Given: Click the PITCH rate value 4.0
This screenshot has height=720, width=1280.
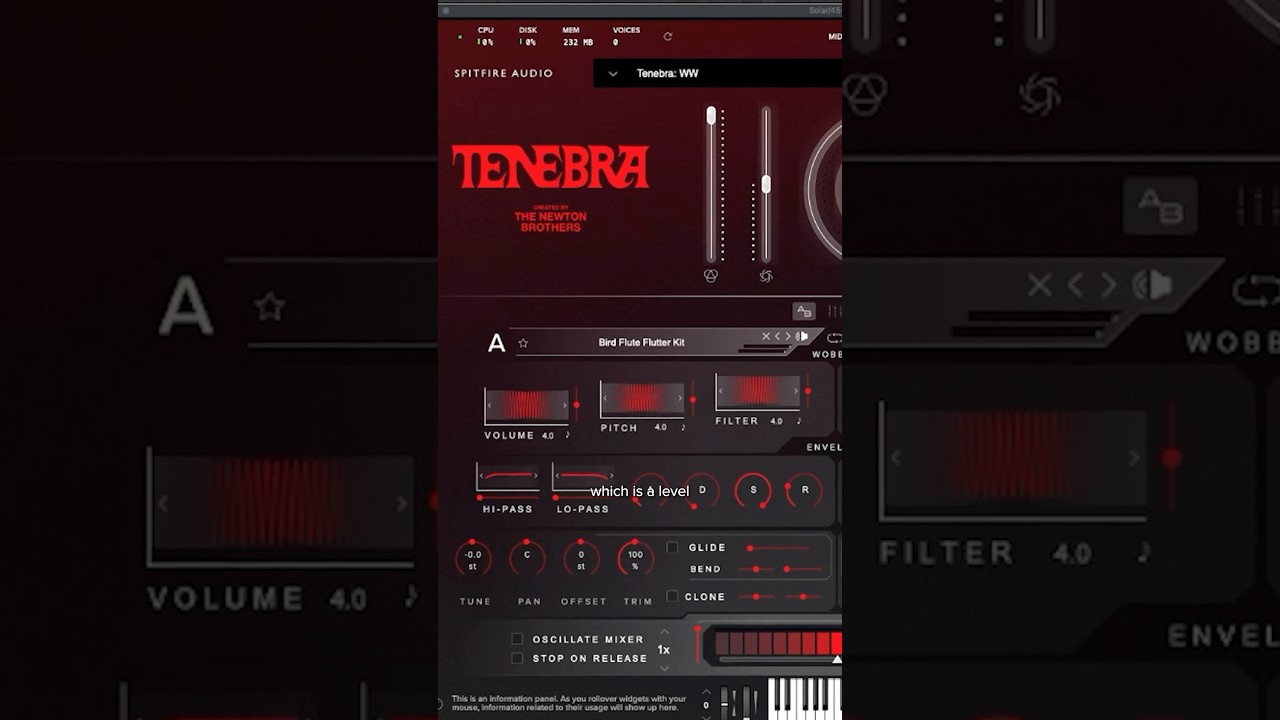Looking at the screenshot, I should [661, 428].
